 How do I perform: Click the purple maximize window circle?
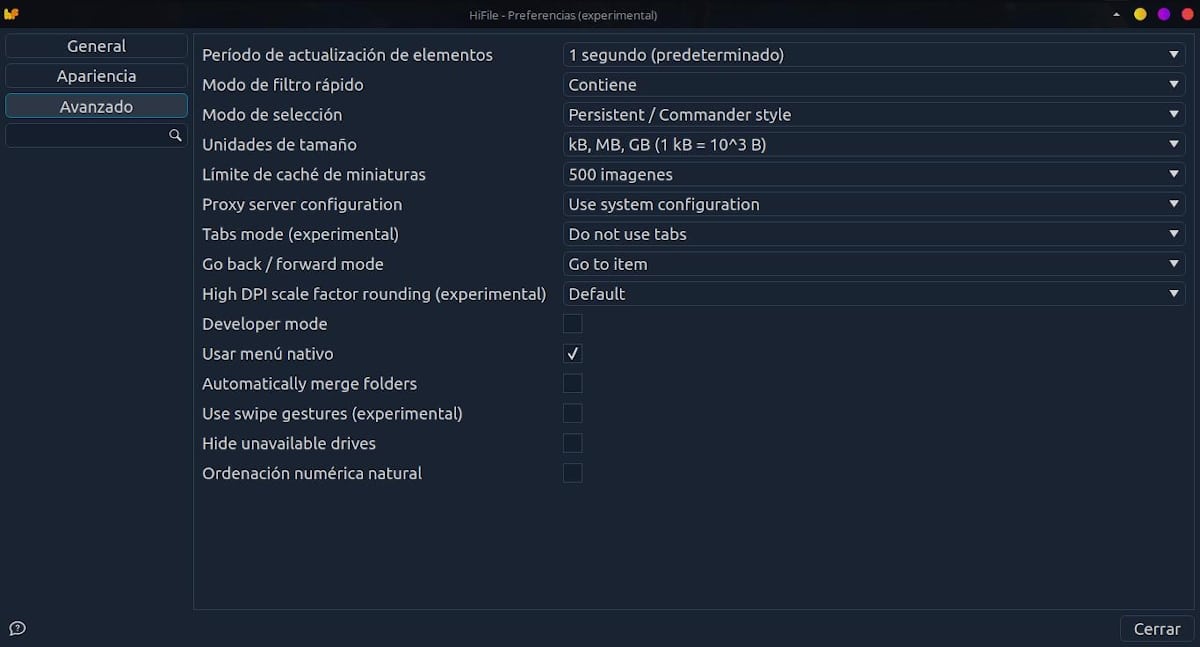[1164, 15]
